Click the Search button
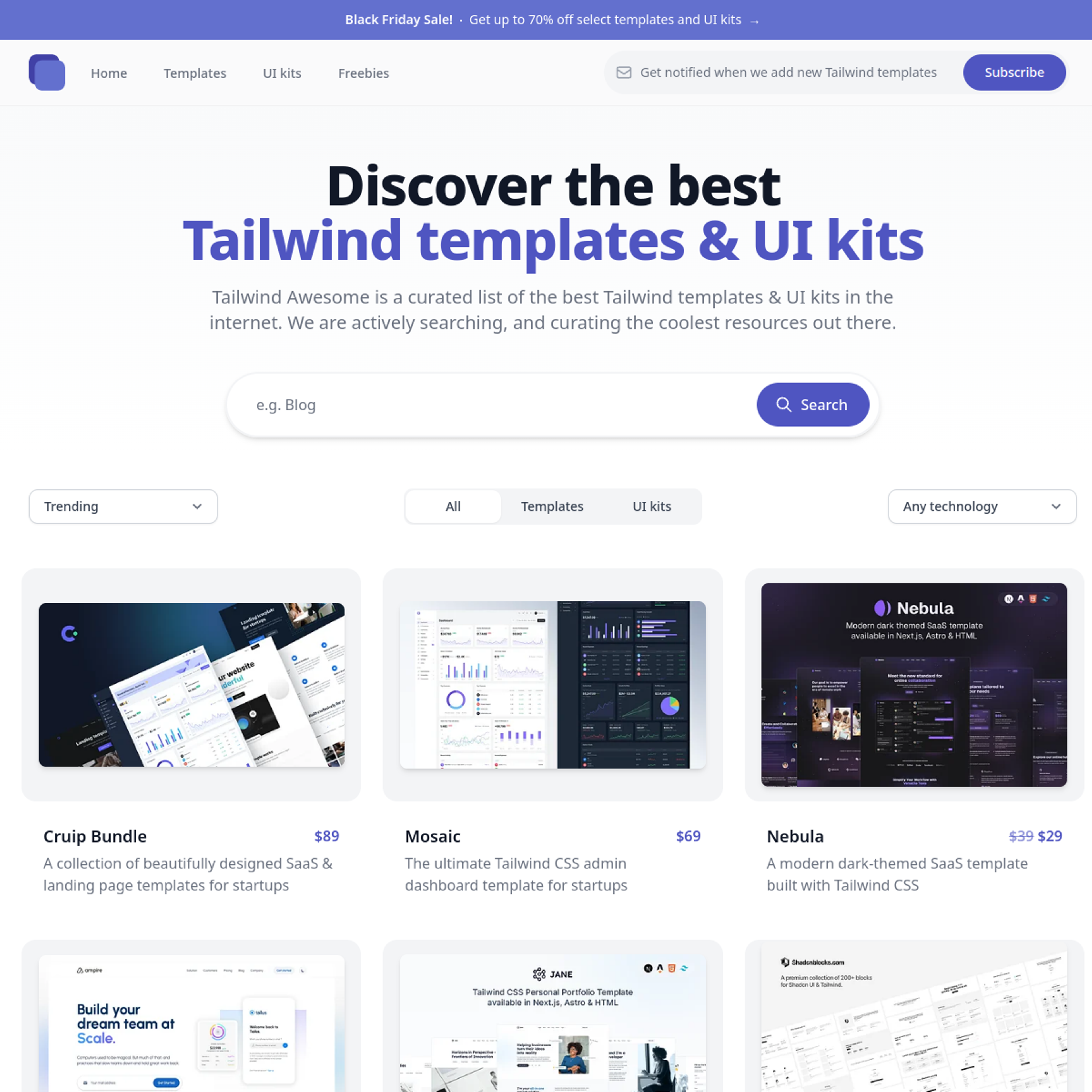The width and height of the screenshot is (1092, 1092). 813,404
